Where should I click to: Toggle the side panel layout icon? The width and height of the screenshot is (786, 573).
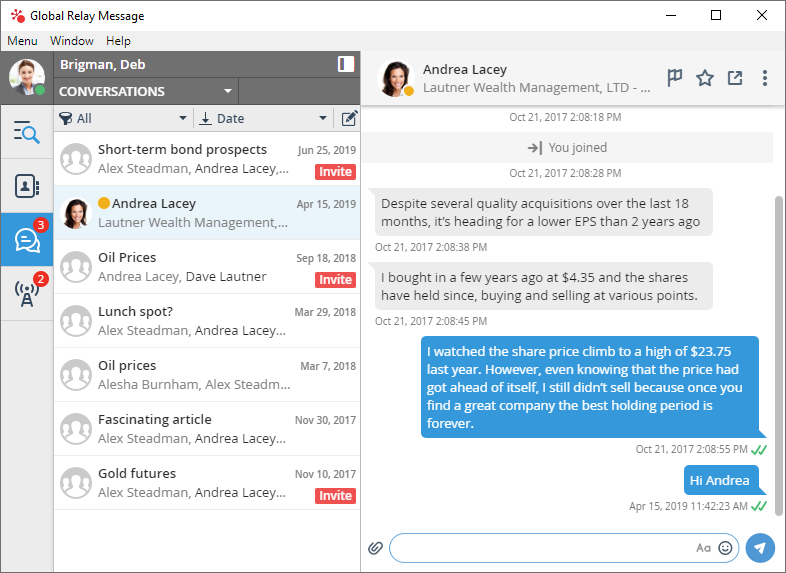(x=346, y=64)
